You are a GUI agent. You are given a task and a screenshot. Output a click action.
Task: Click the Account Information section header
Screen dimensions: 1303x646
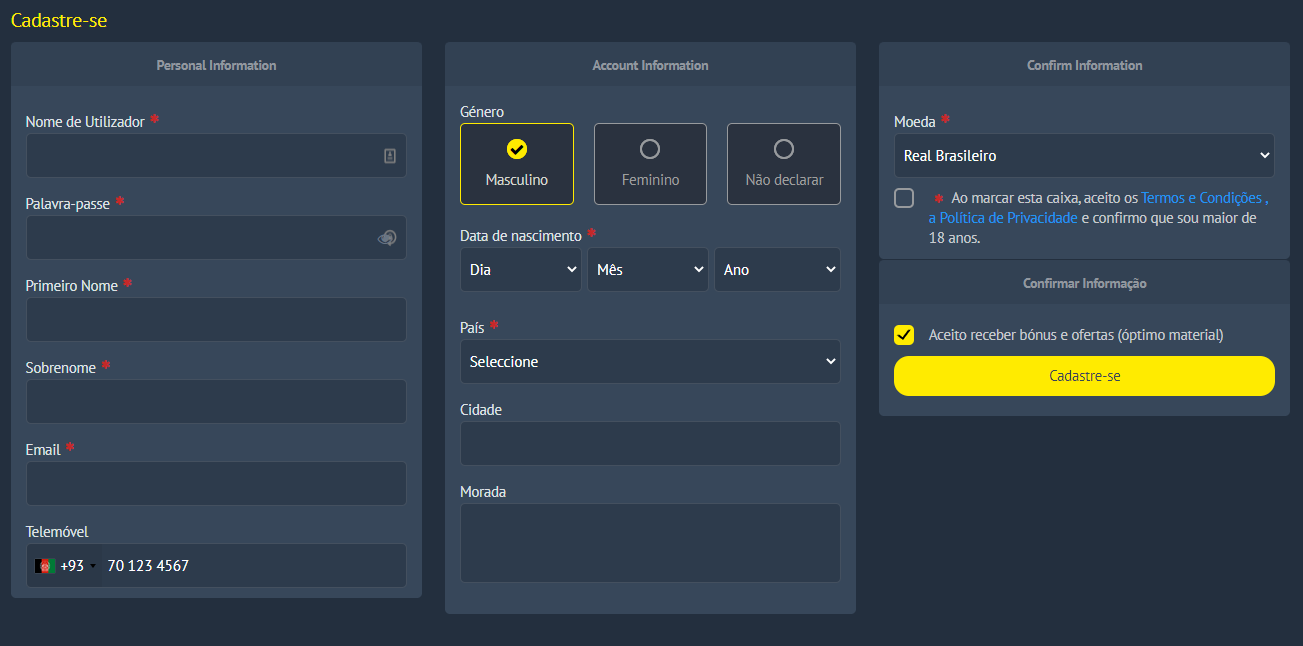[x=650, y=65]
